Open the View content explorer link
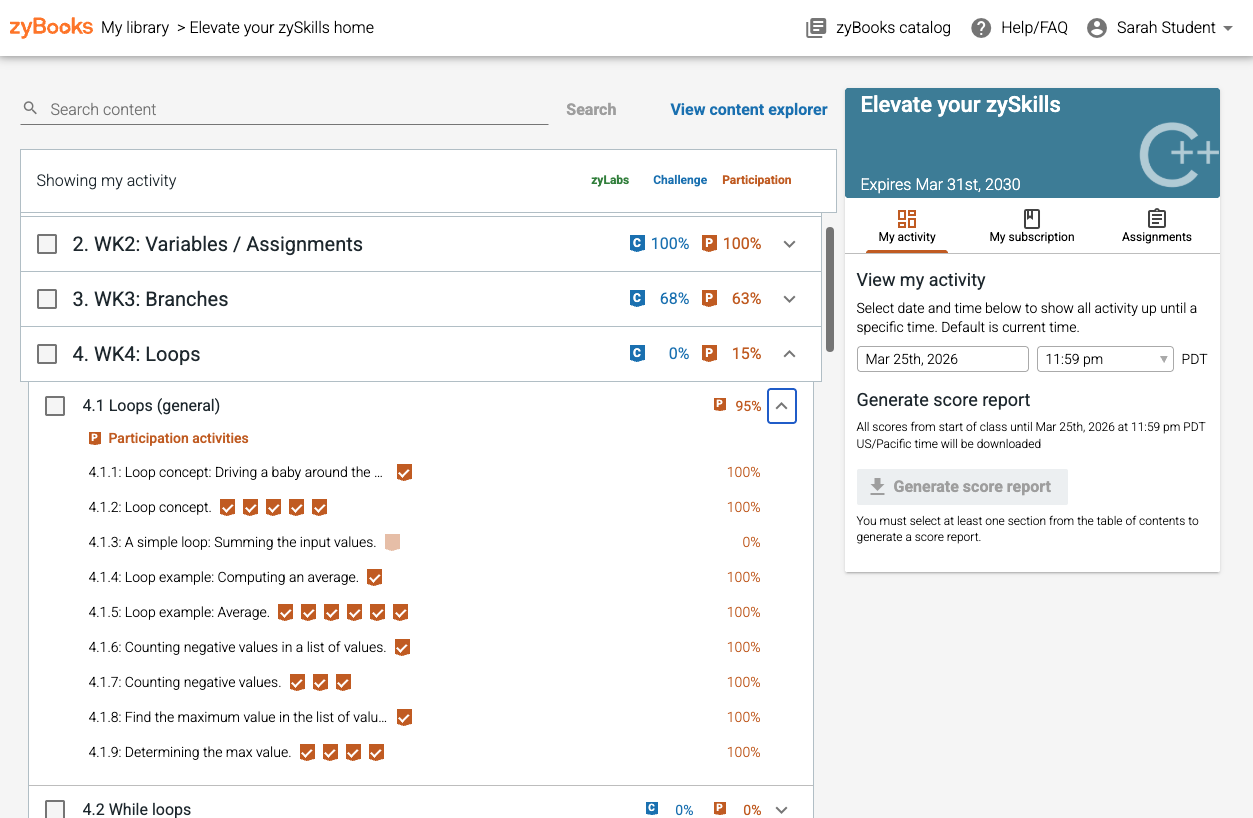 (x=749, y=109)
